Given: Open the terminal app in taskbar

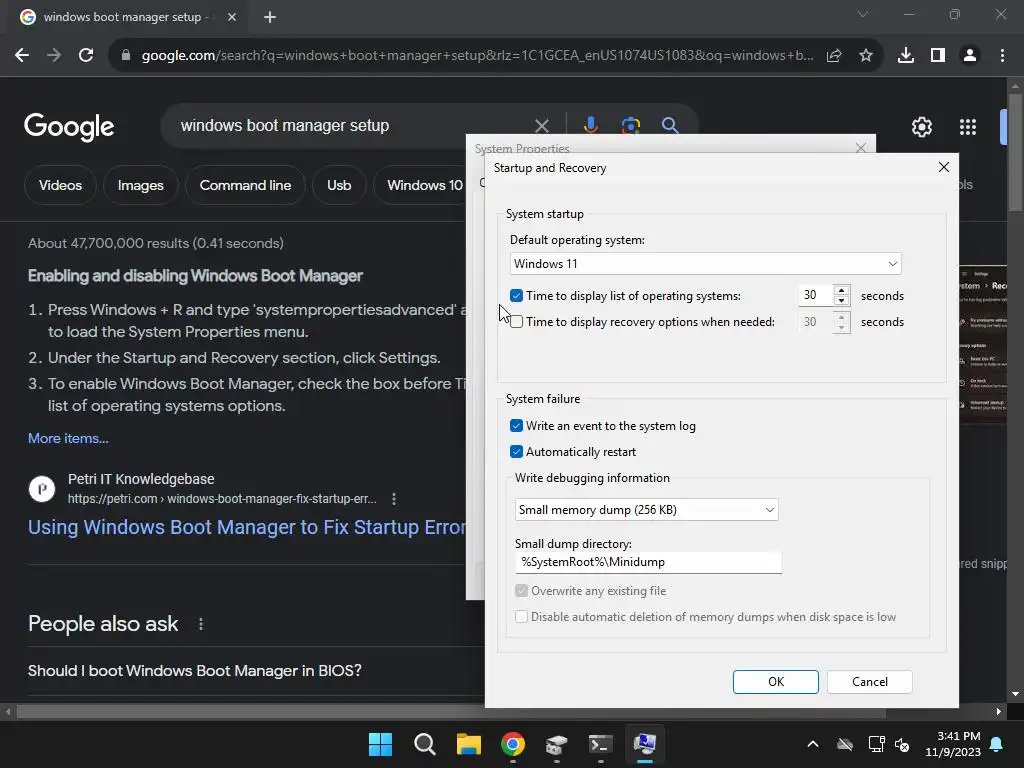Looking at the screenshot, I should click(600, 744).
